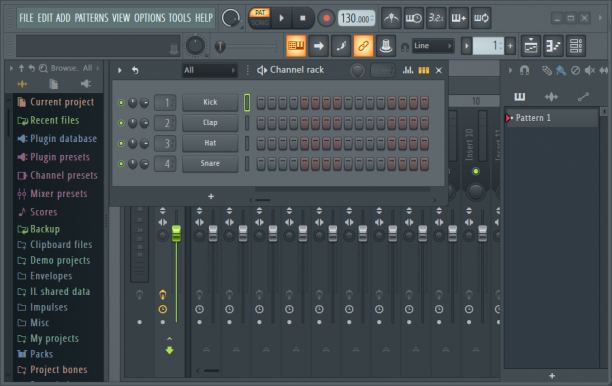Add a new channel with the plus button below the Snare channel
612x386 pixels.
click(x=211, y=196)
